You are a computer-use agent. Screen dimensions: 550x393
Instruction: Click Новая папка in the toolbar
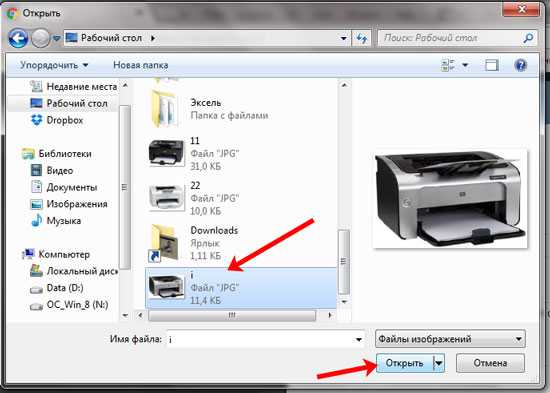pos(141,65)
